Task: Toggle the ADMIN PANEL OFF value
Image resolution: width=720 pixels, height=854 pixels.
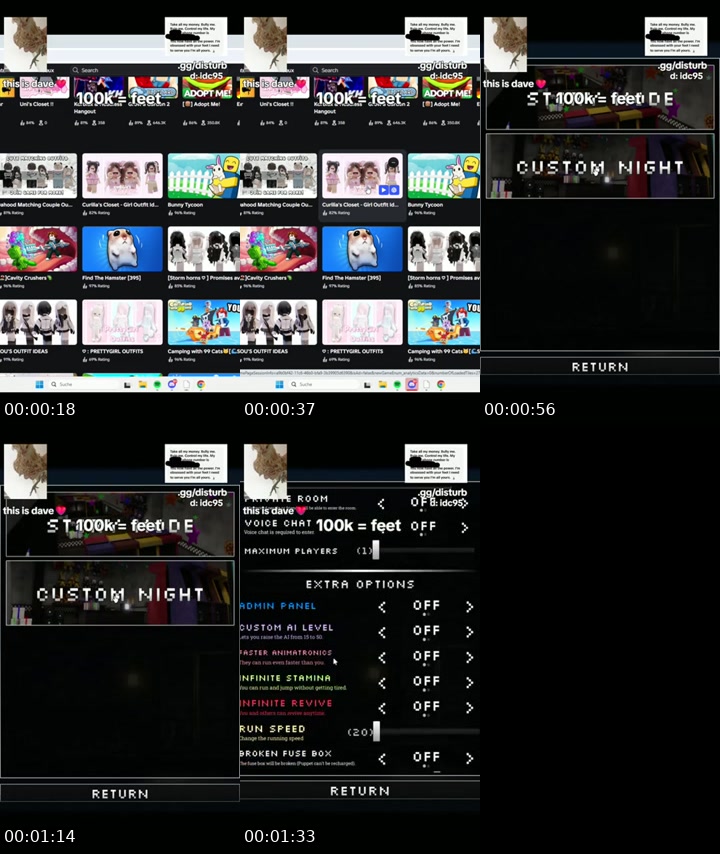Action: (x=426, y=606)
